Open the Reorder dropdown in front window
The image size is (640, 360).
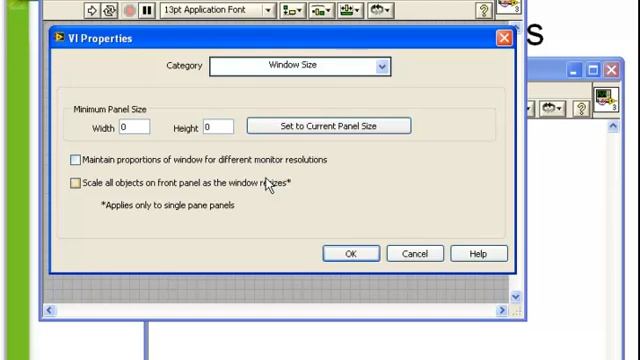(380, 11)
